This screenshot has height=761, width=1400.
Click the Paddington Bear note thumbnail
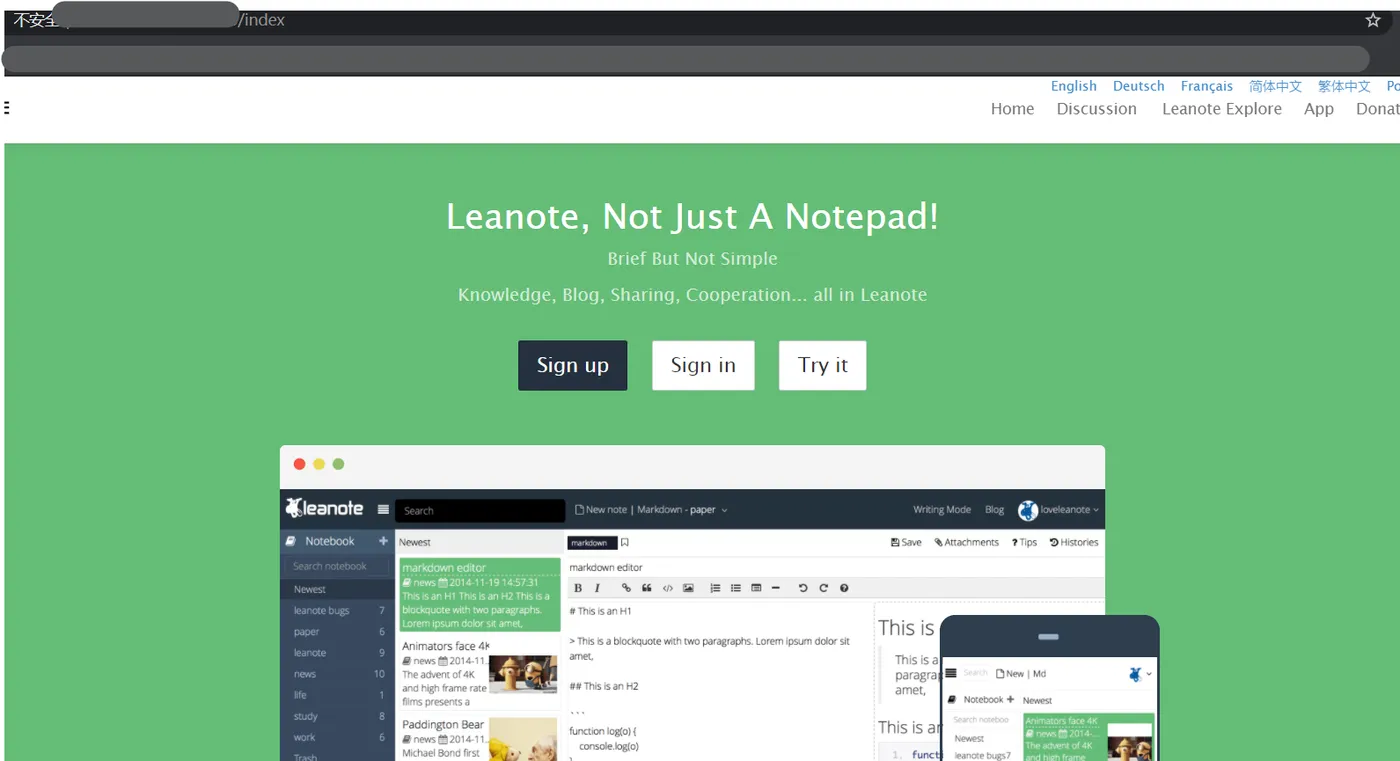point(523,740)
